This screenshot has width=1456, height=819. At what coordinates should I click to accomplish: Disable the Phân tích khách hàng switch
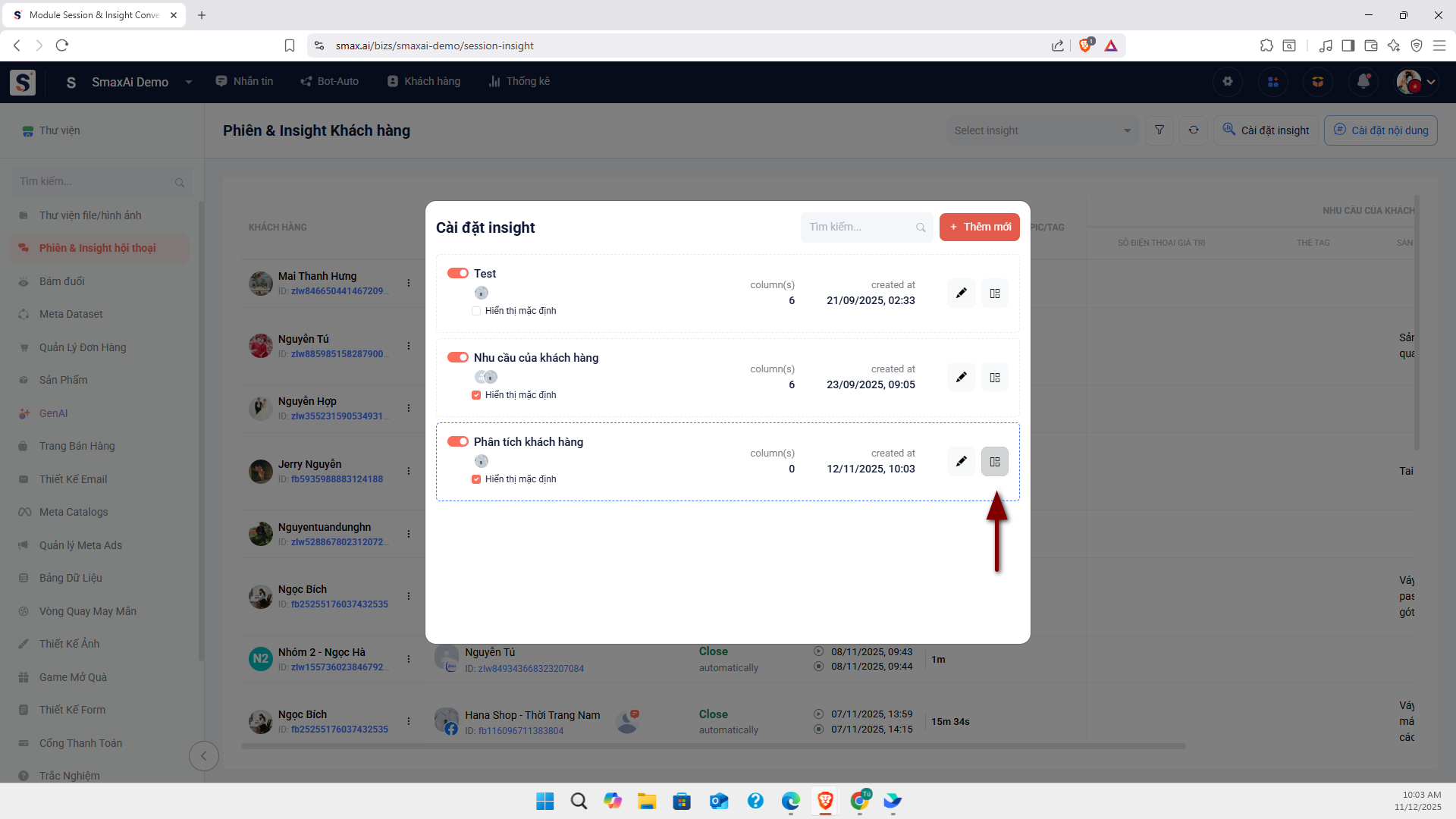[x=457, y=442]
